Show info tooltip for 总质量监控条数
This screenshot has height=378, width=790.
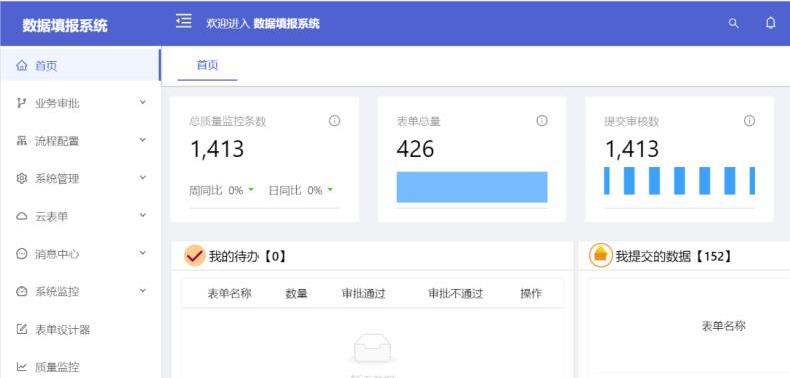click(334, 121)
